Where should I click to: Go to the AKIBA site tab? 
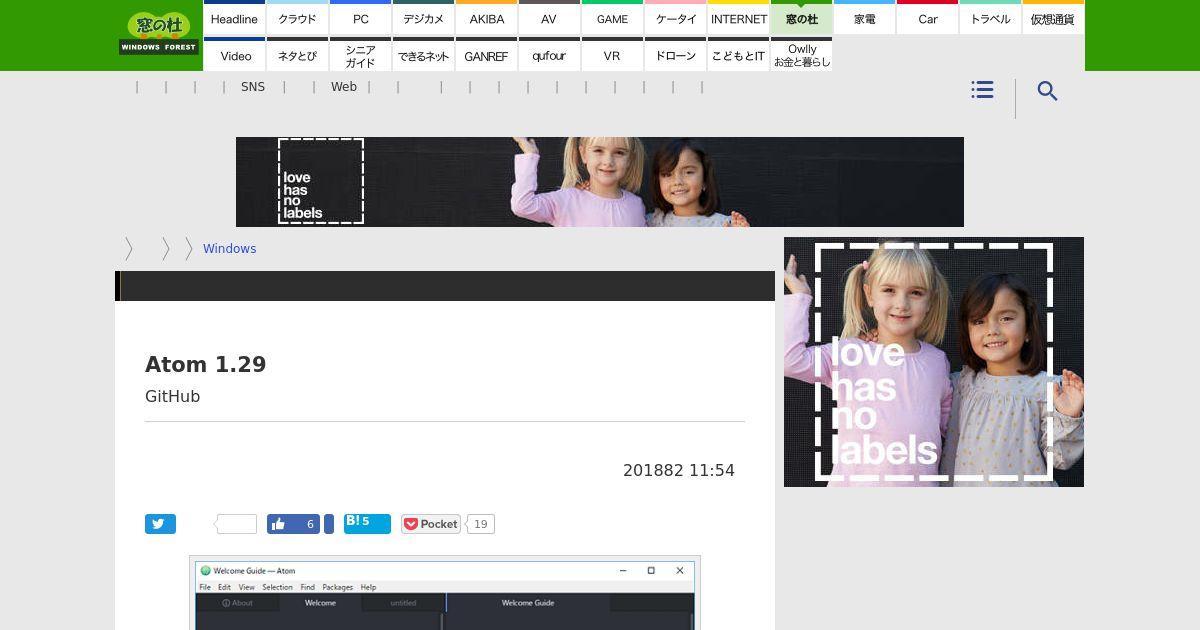click(x=486, y=18)
